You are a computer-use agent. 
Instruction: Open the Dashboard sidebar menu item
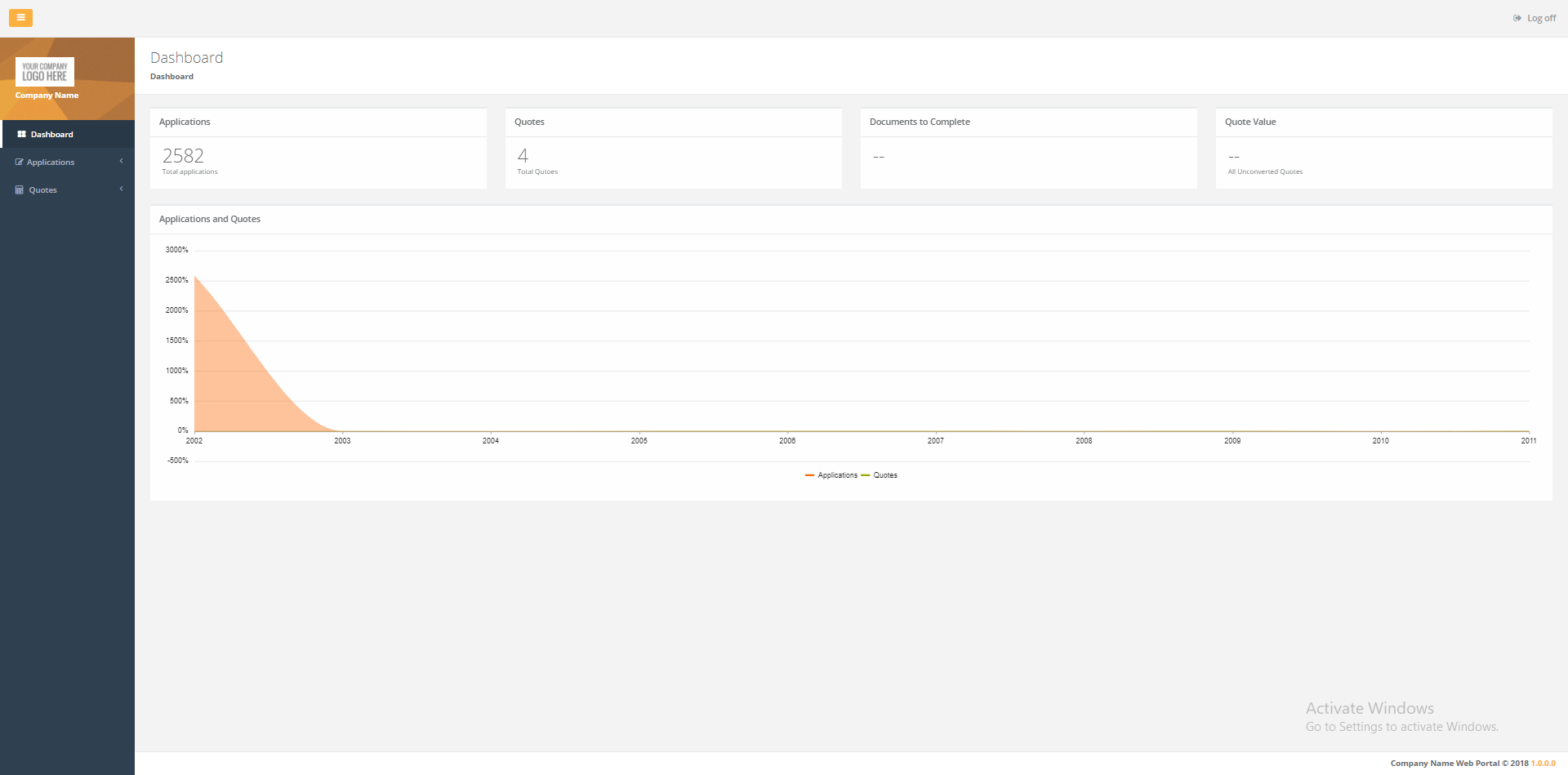click(67, 134)
